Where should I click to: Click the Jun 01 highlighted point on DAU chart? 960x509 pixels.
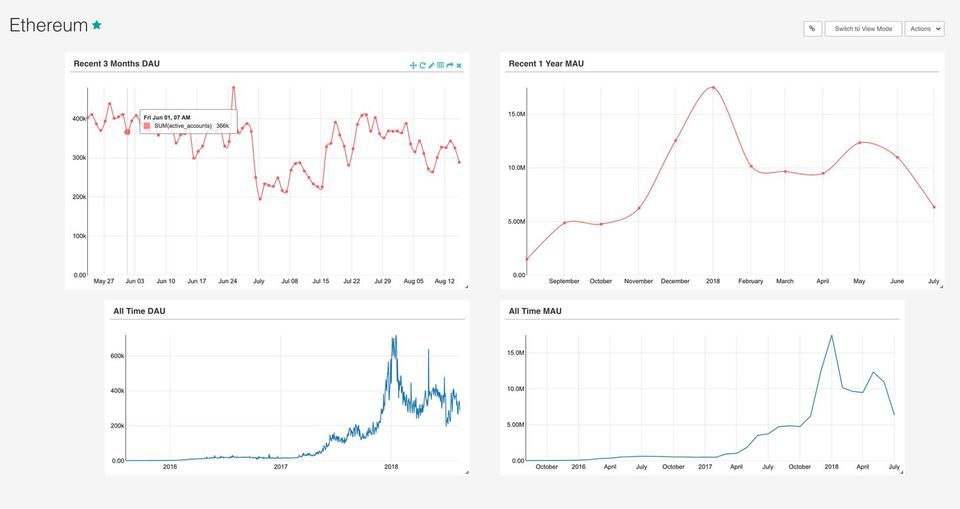[x=127, y=131]
